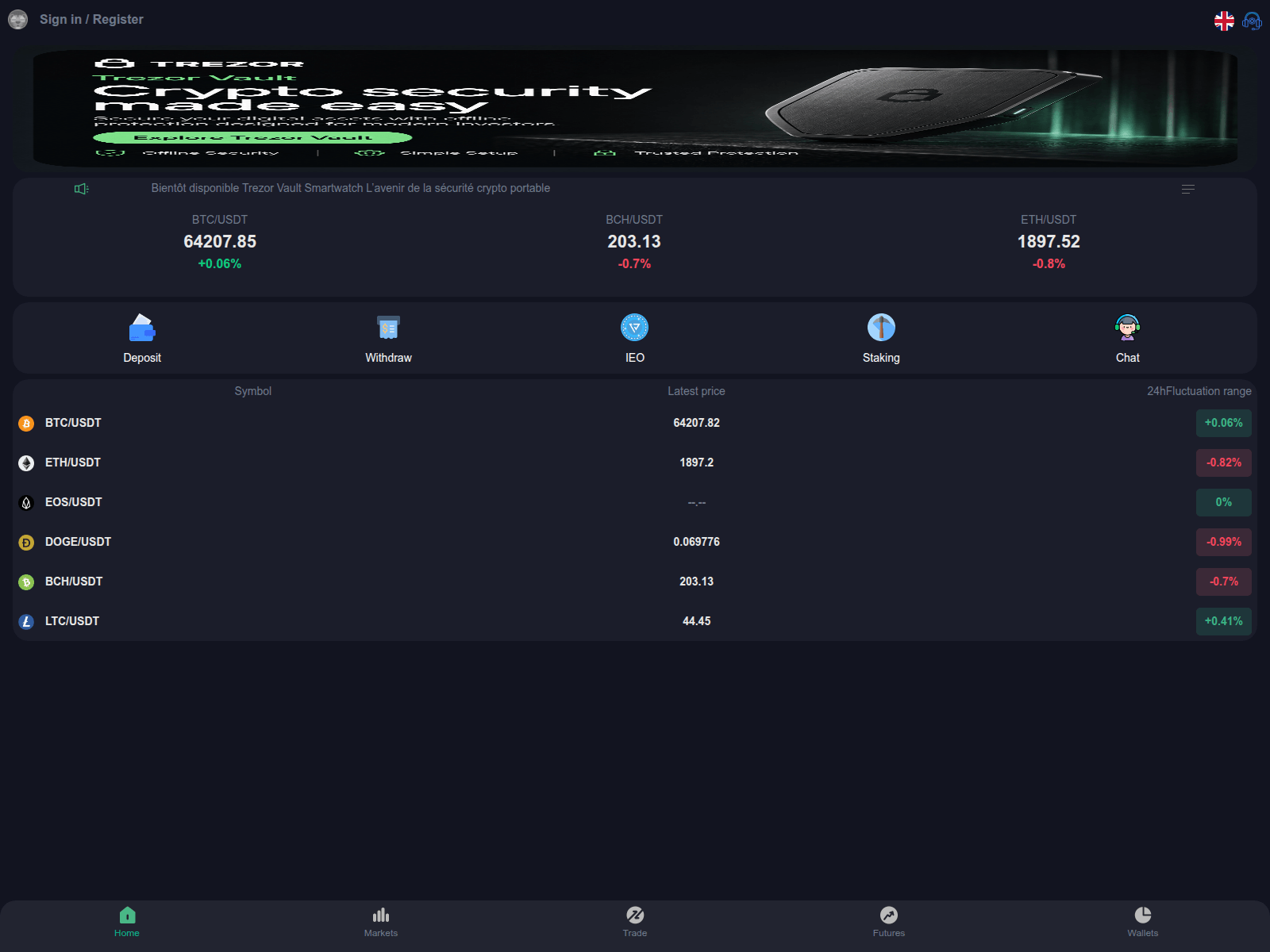Screen dimensions: 1270x952
Task: Click the -0.99% fluctuation badge
Action: click(1224, 542)
